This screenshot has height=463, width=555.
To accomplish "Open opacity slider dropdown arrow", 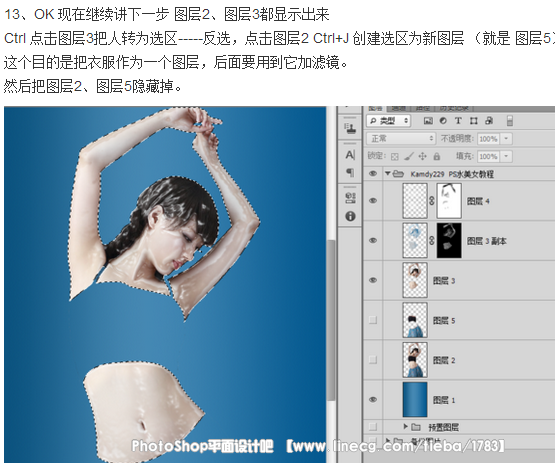I will click(x=506, y=138).
